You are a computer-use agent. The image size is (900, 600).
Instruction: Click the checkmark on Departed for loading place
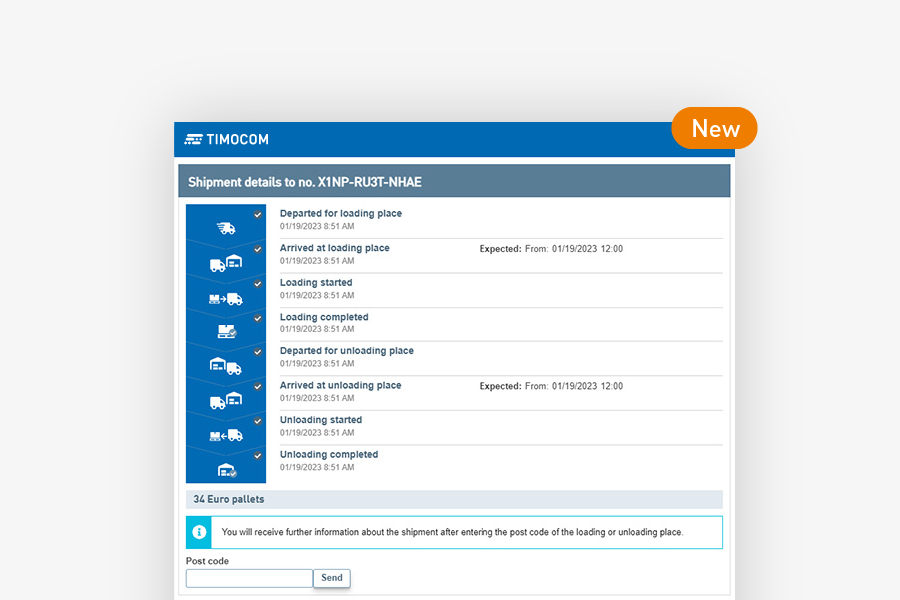point(258,215)
